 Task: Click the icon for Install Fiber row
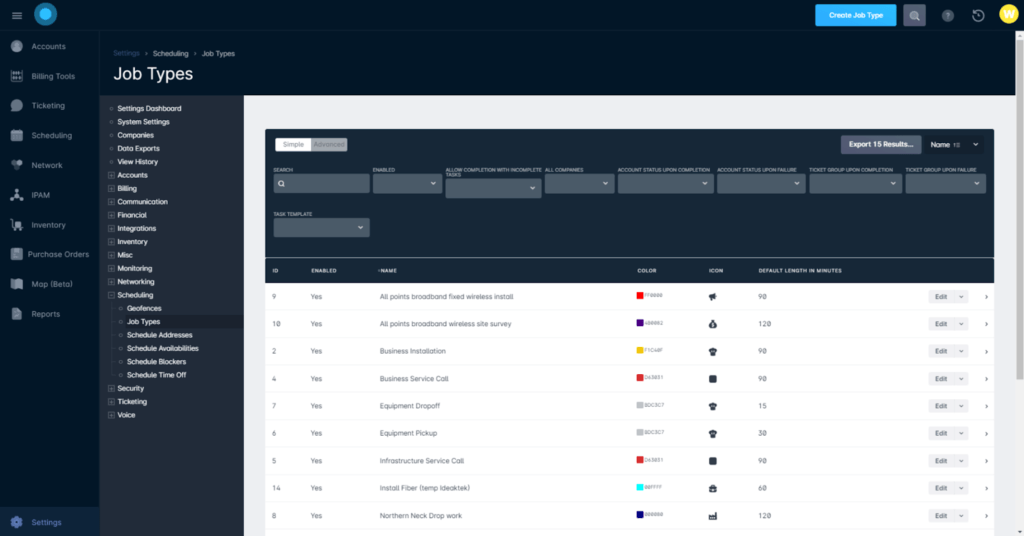(x=712, y=488)
